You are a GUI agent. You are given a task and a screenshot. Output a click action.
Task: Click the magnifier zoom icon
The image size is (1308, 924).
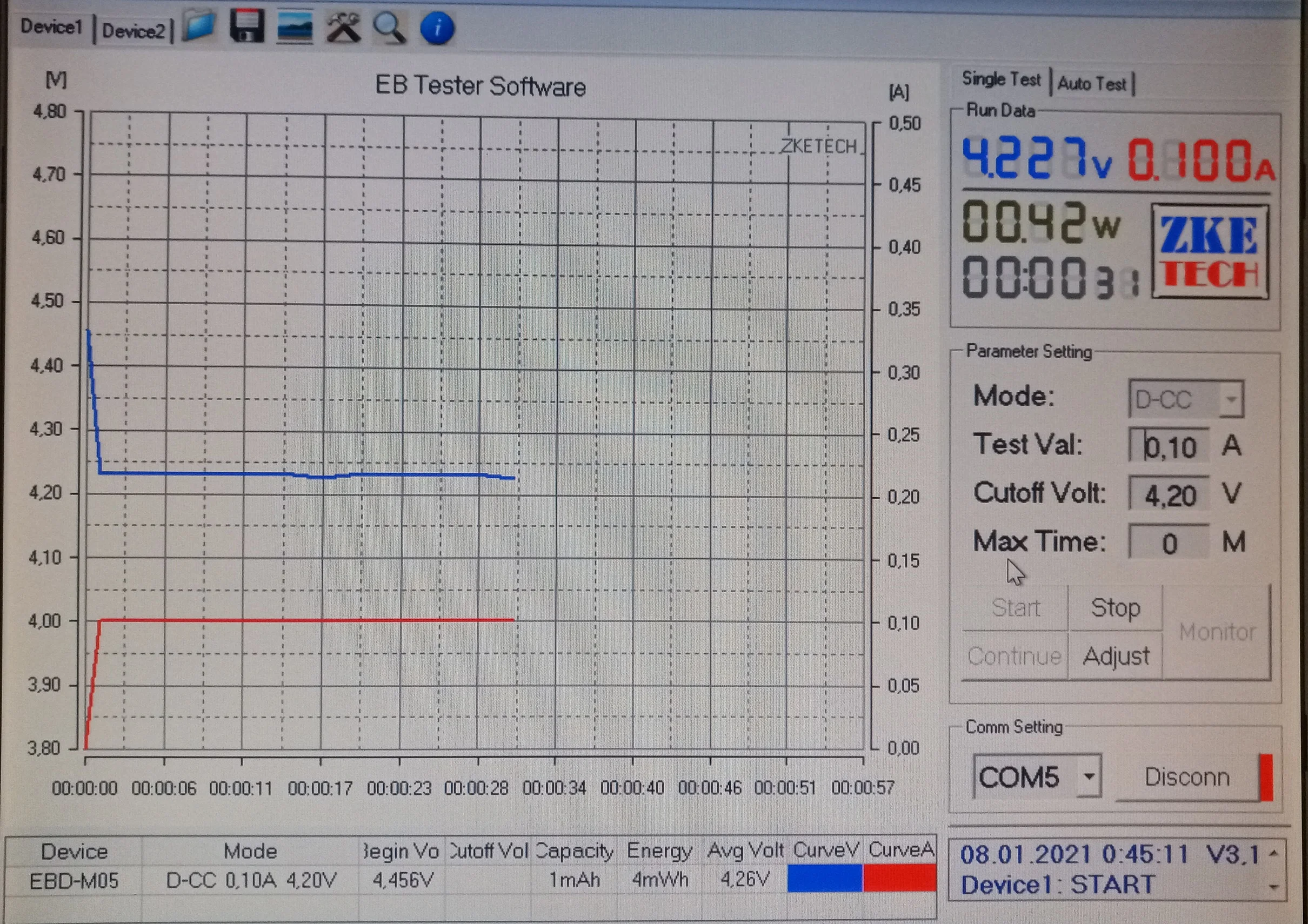[x=389, y=28]
